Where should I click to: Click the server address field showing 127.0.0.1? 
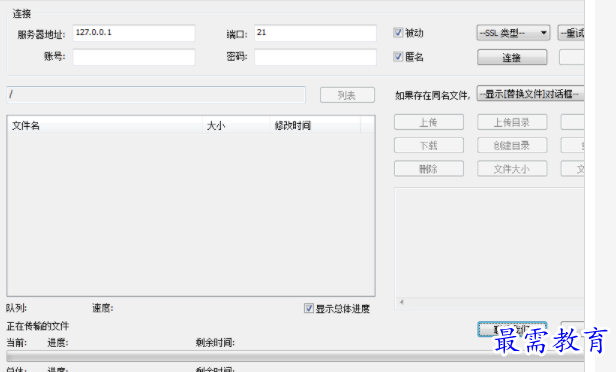pos(134,33)
